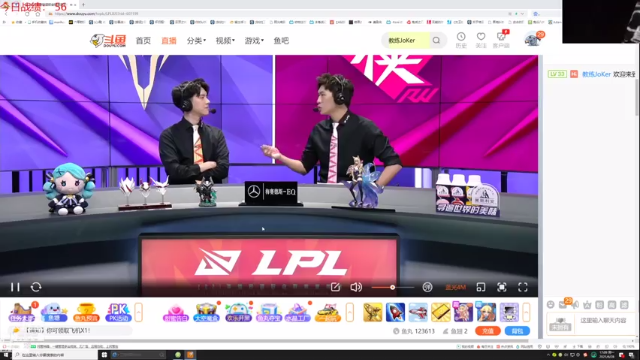Open the video quality selector in player
The height and width of the screenshot is (360, 640).
[x=456, y=287]
